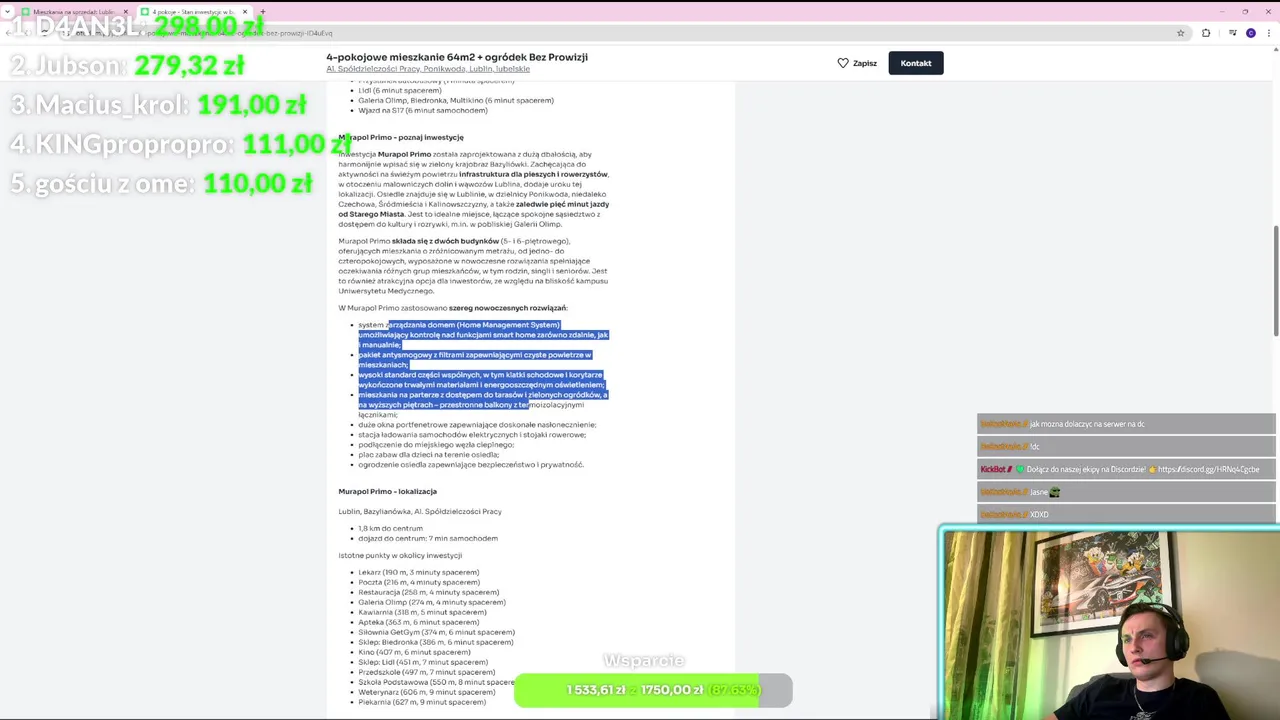Click 'Istotne punkty w okolicy inwestycji' text
Viewport: 1280px width, 720px height.
400,555
